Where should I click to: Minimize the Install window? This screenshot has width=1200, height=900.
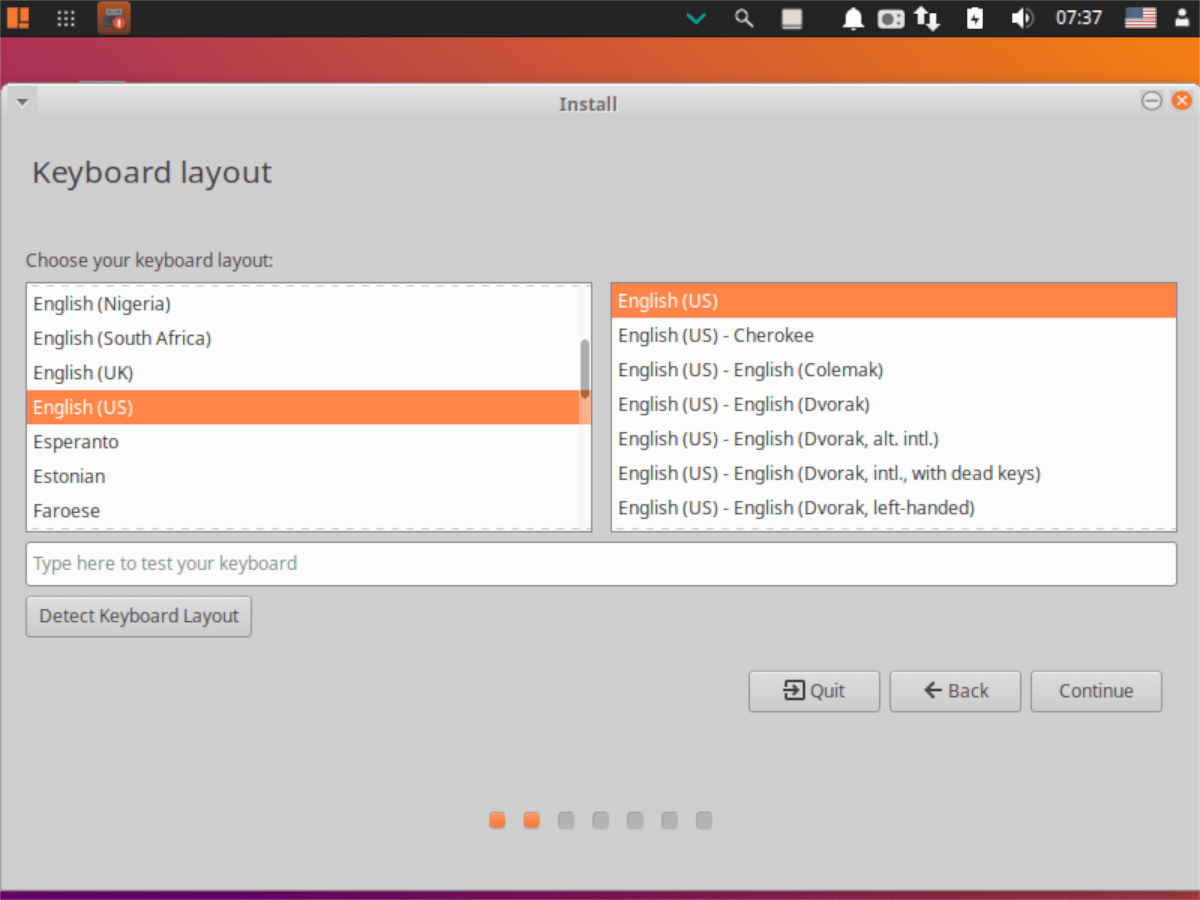pyautogui.click(x=1152, y=101)
